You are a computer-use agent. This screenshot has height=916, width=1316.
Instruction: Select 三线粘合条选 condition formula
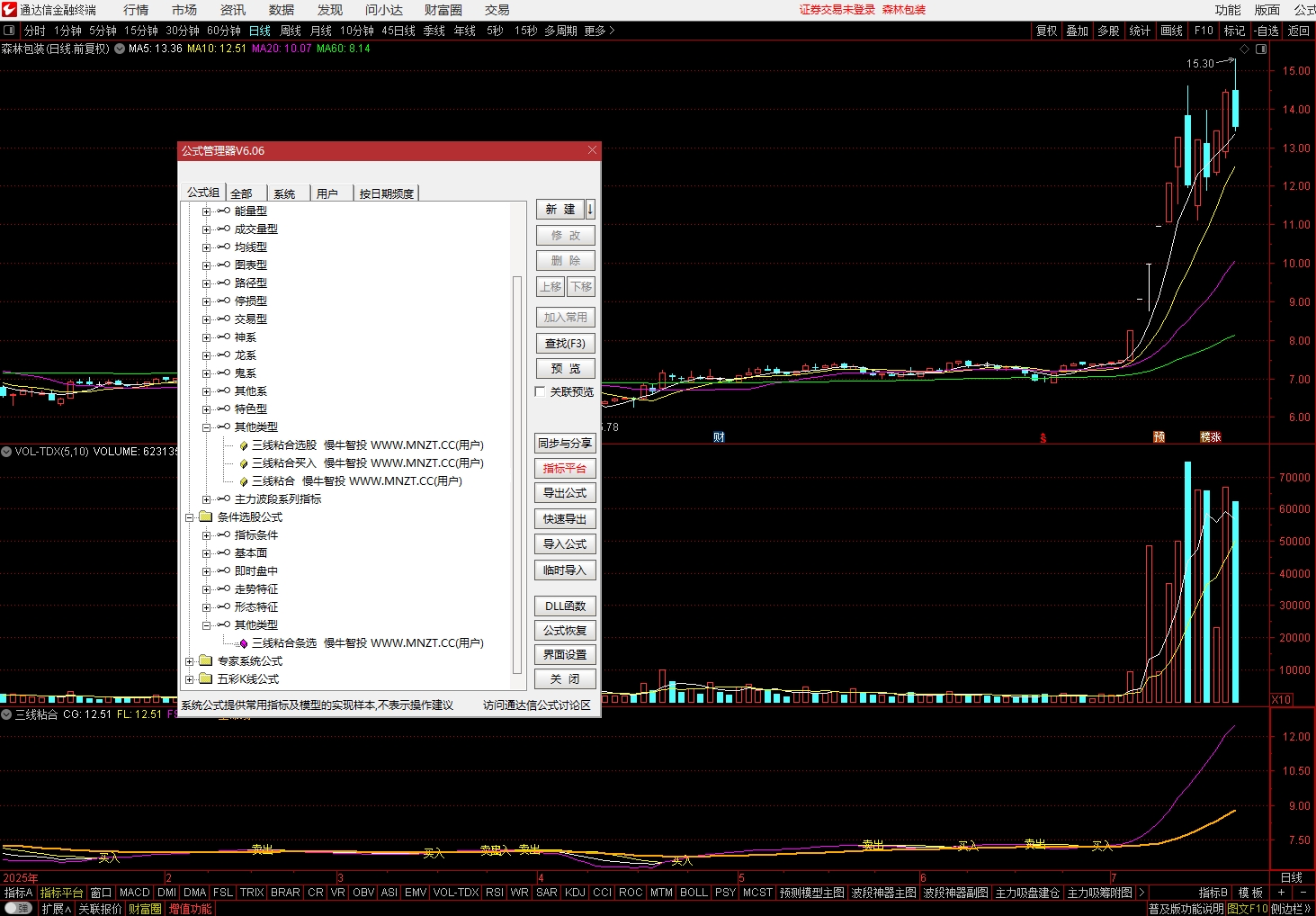click(x=368, y=643)
